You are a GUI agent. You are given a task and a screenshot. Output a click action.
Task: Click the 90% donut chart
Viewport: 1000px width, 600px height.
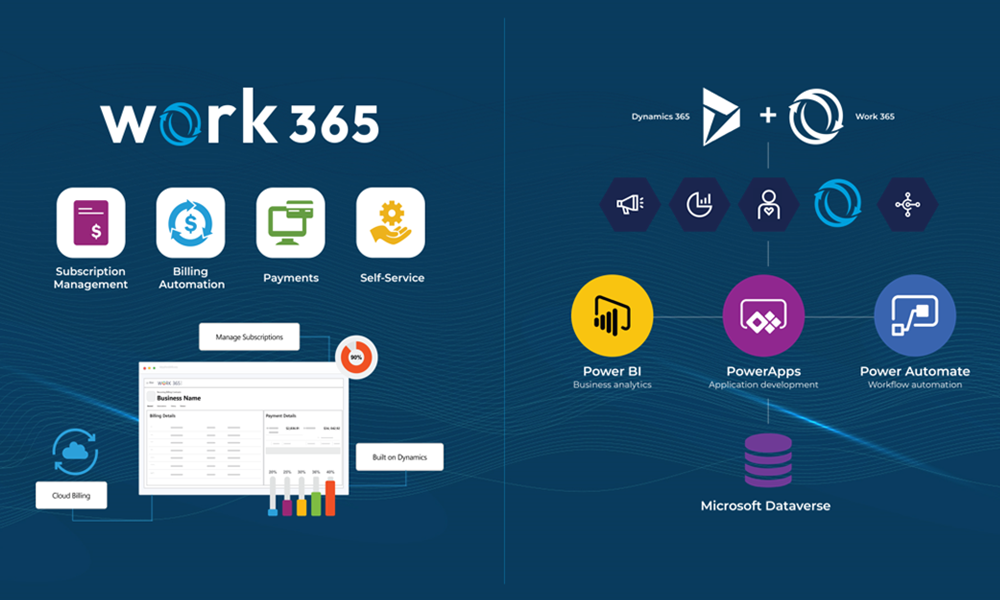357,357
